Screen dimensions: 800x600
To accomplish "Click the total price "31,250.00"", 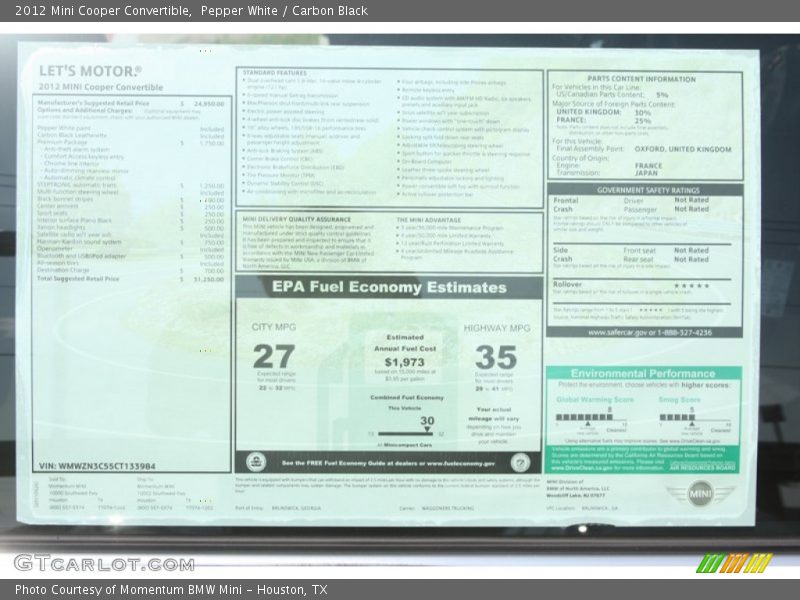I will tap(209, 280).
